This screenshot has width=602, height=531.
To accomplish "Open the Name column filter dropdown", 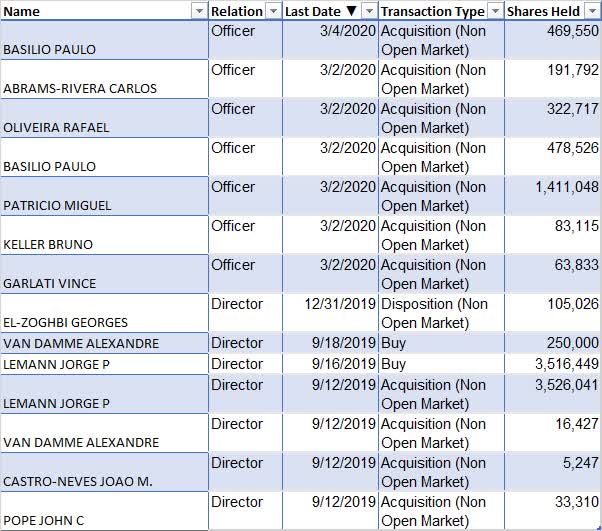I will pos(197,11).
